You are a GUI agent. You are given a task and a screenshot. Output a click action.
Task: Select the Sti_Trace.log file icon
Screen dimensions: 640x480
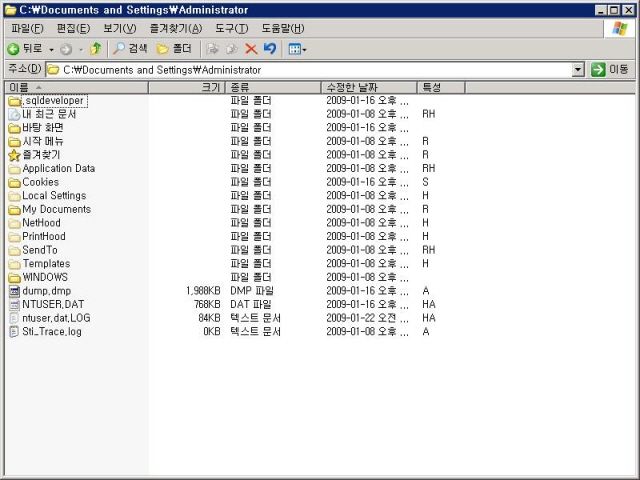14,332
